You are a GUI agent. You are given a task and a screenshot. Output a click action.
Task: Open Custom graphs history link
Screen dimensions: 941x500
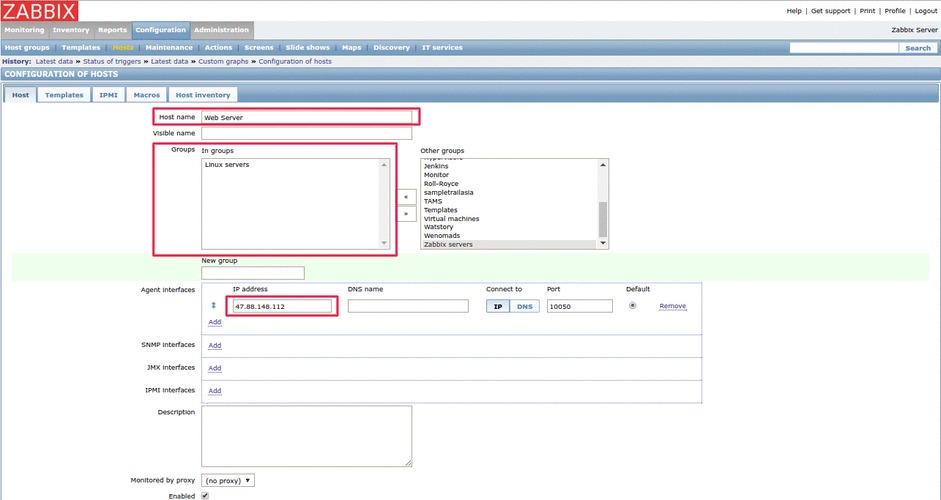tap(223, 61)
